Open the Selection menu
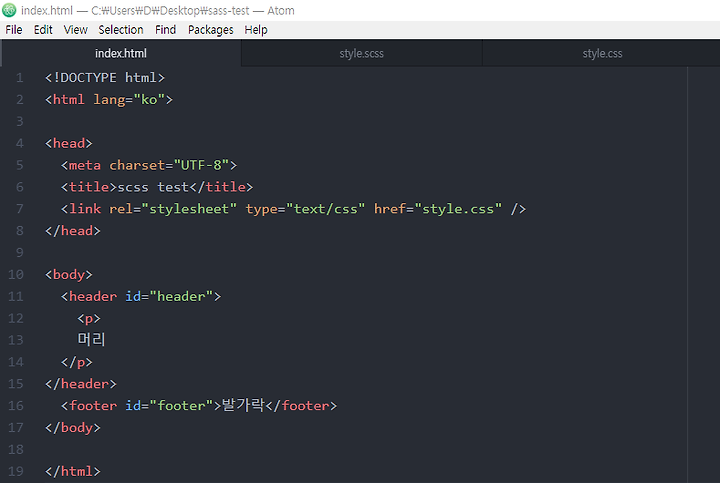 tap(121, 30)
